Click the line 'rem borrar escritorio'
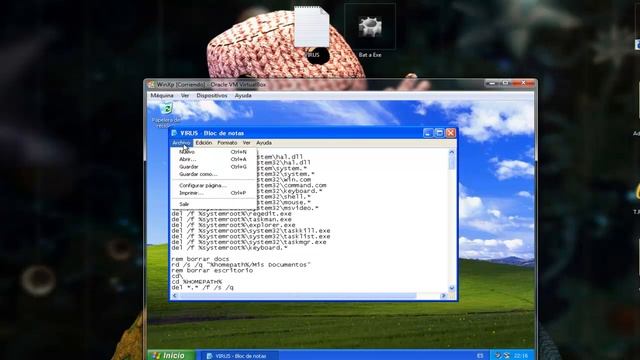Viewport: 640px width, 360px height. point(212,270)
